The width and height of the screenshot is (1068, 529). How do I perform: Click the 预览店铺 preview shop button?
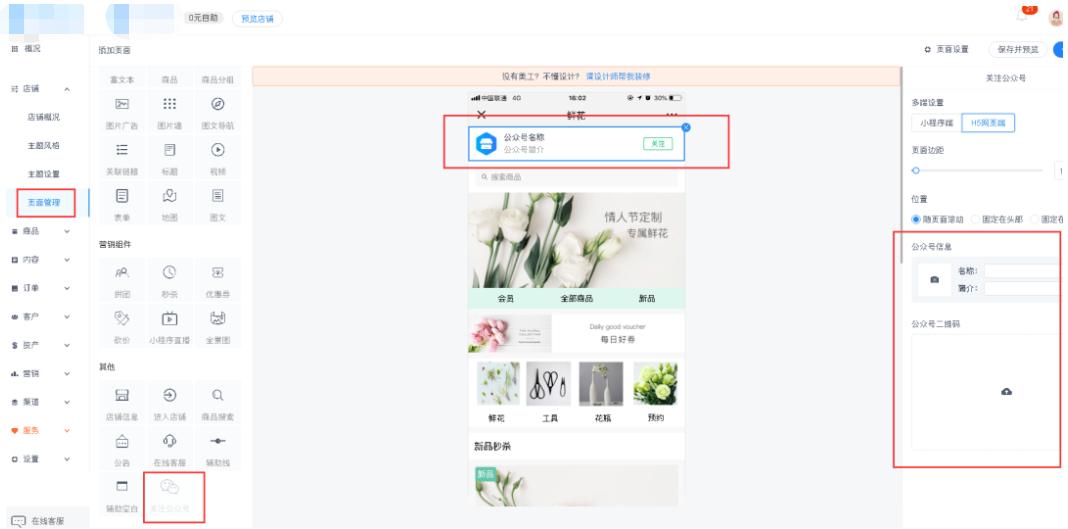257,18
